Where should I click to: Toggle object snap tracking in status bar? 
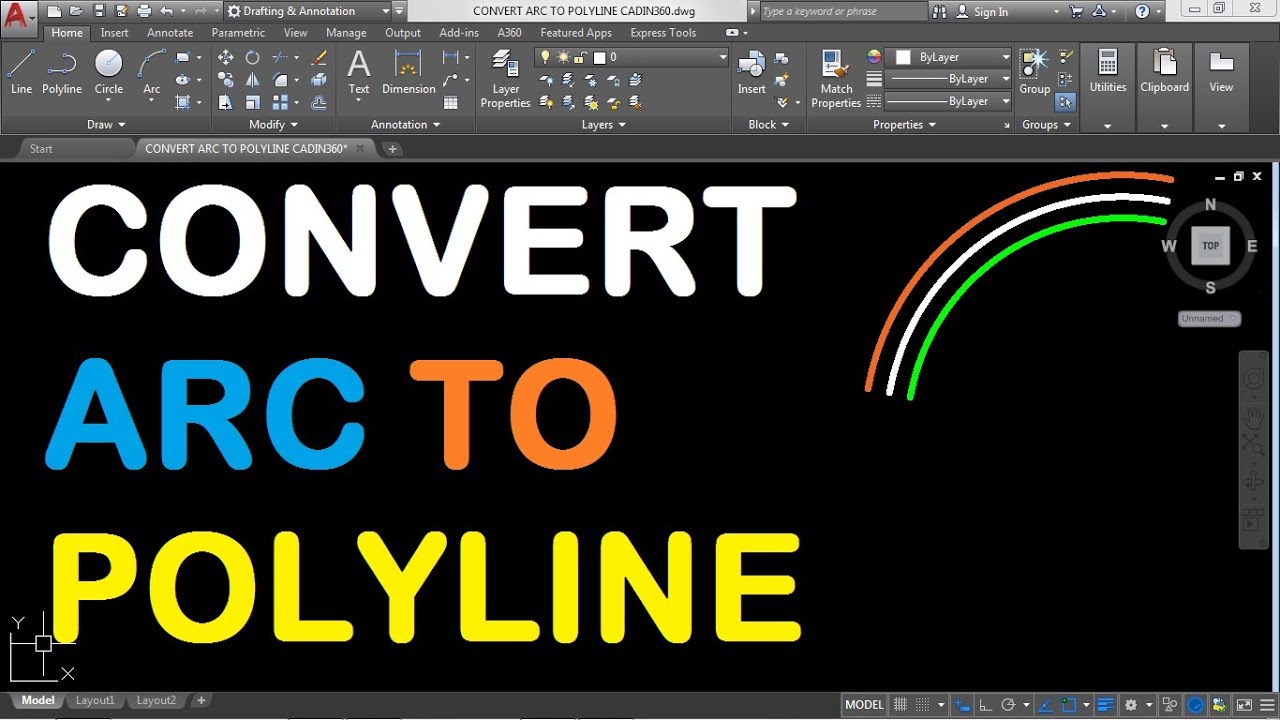[1046, 704]
